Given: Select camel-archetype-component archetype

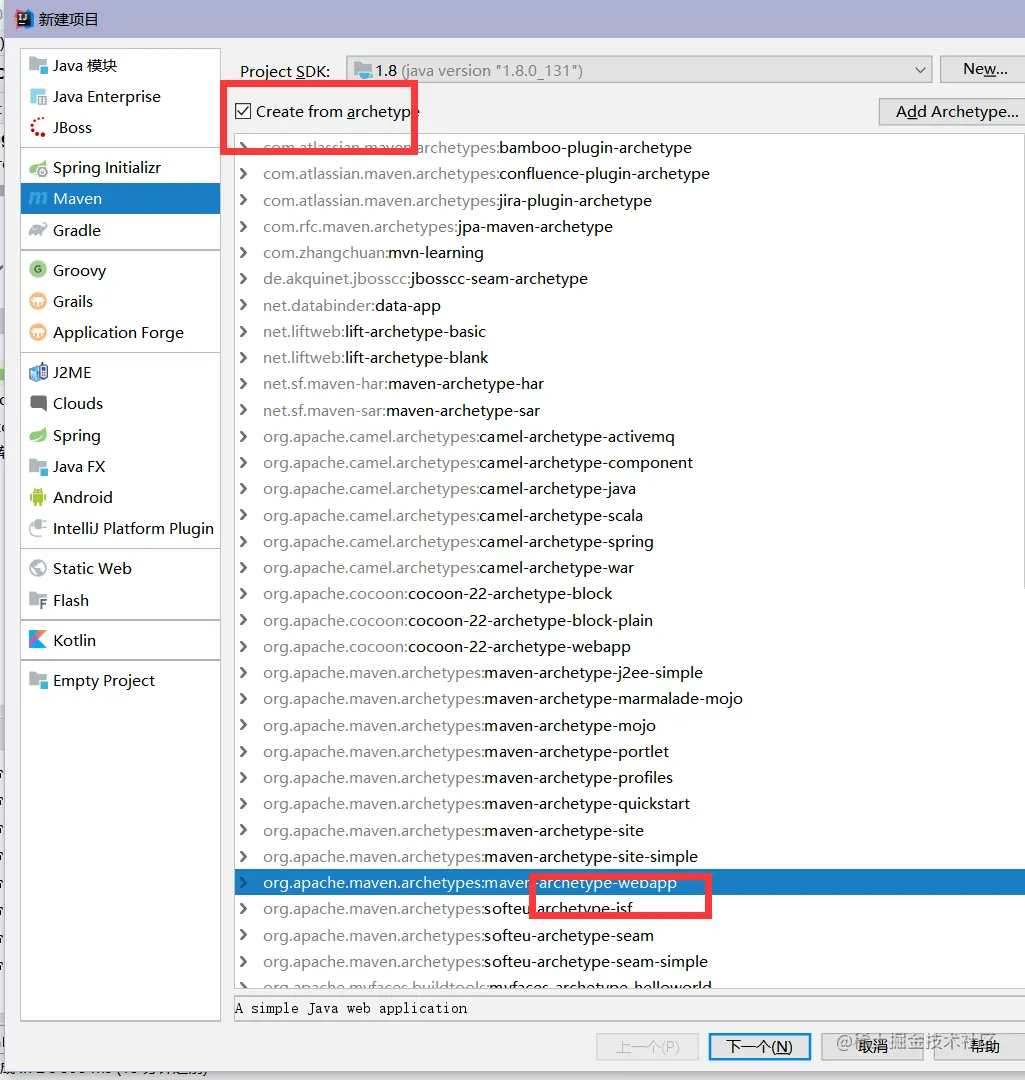Looking at the screenshot, I should point(477,463).
